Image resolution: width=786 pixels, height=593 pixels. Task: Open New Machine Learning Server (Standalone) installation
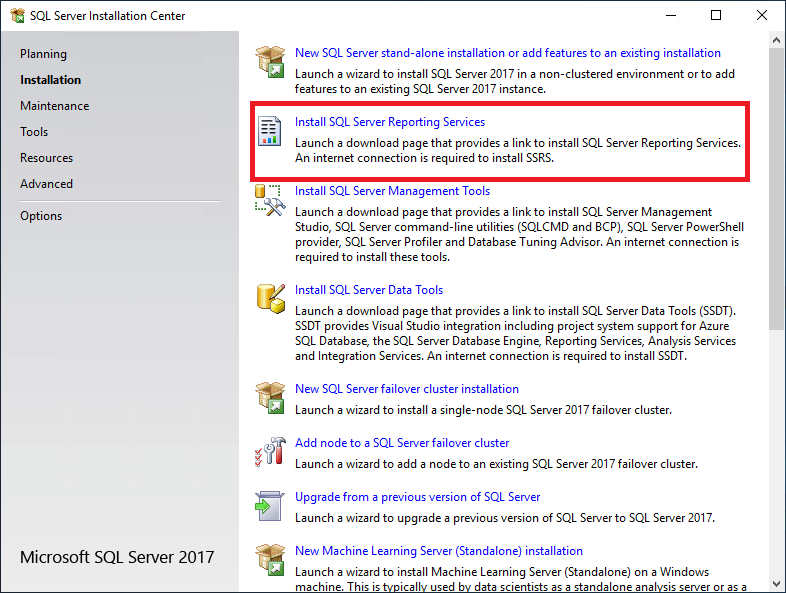pos(439,551)
